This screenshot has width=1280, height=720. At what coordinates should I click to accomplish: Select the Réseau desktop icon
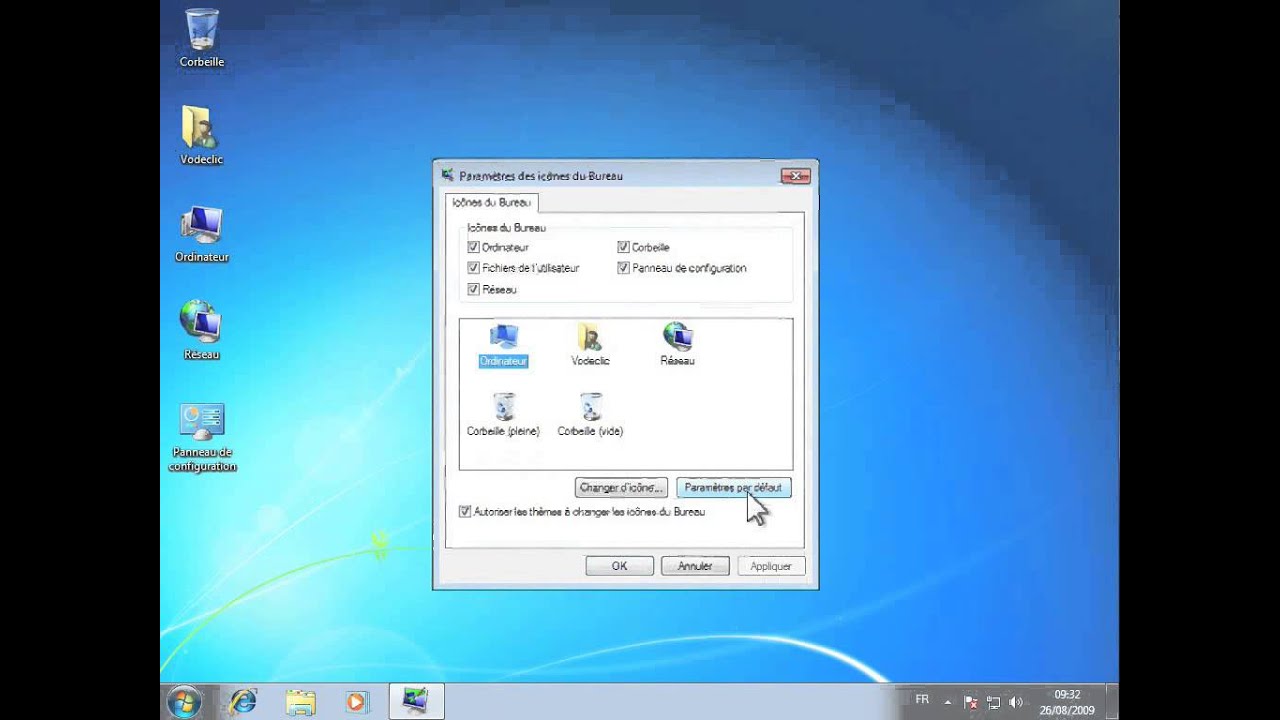click(202, 331)
